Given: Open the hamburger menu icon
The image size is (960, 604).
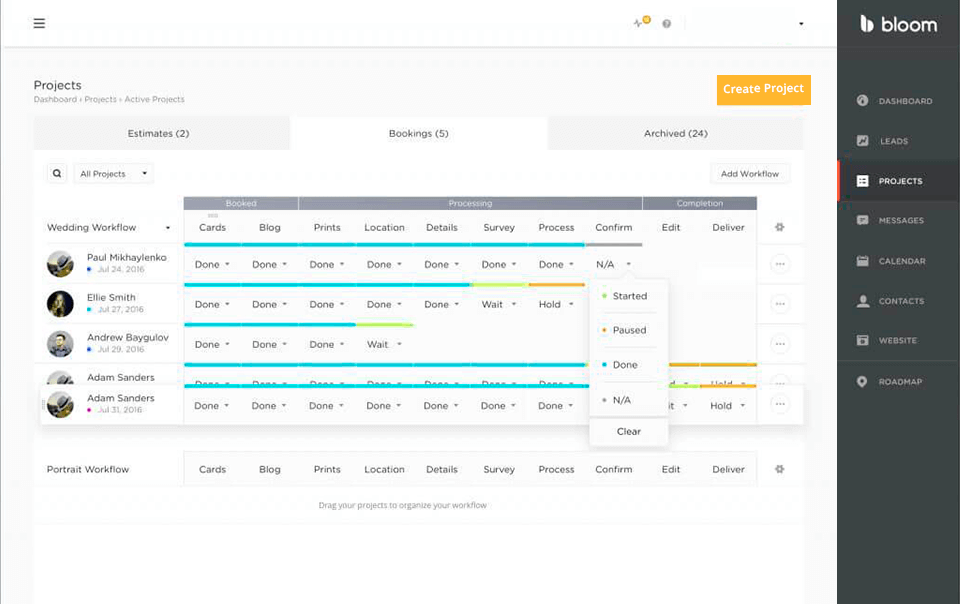Looking at the screenshot, I should tap(39, 23).
